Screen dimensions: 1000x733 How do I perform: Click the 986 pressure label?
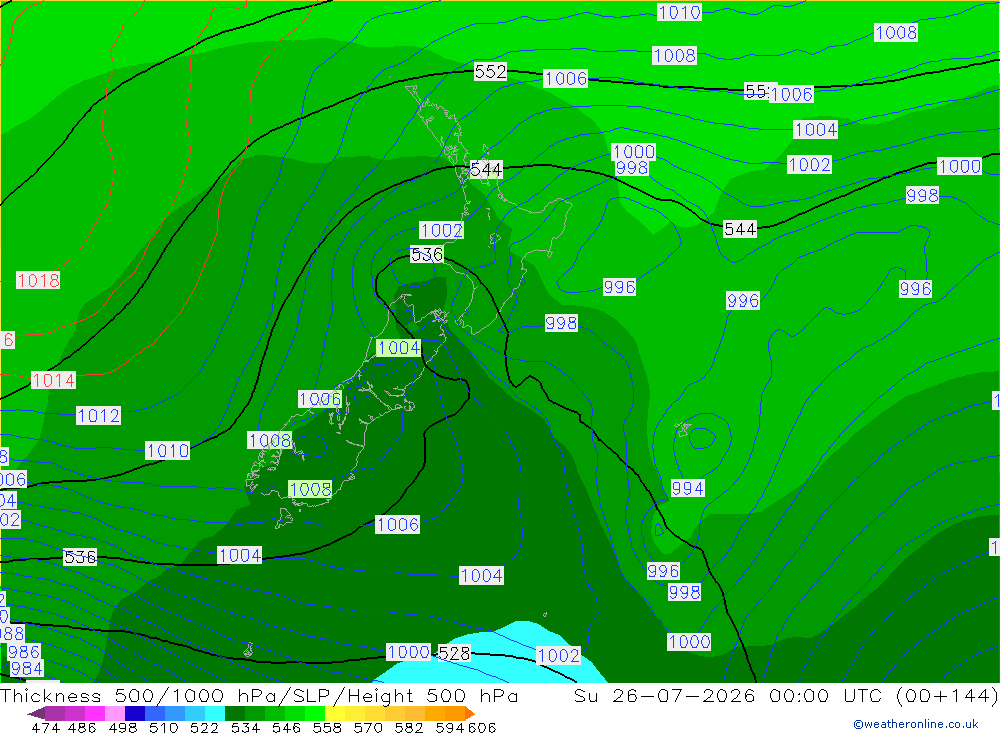24,651
